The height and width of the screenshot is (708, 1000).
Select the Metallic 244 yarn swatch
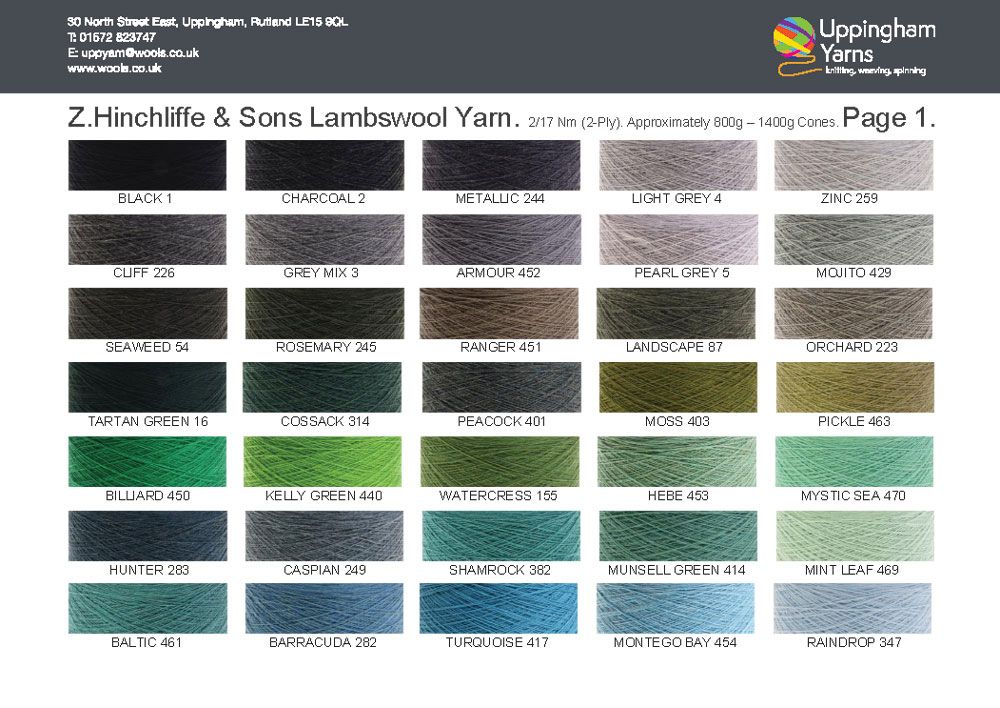[x=501, y=165]
